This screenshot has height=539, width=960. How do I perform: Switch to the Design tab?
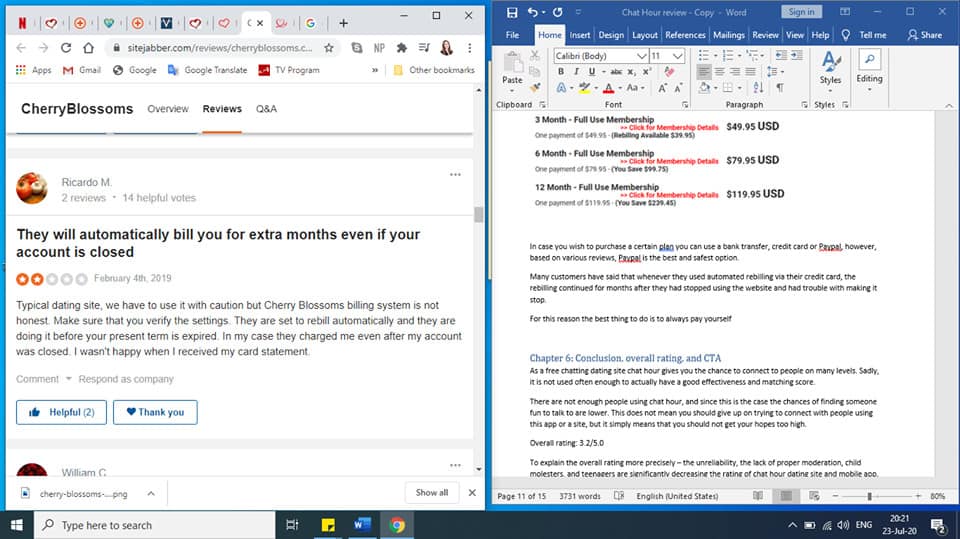click(611, 35)
